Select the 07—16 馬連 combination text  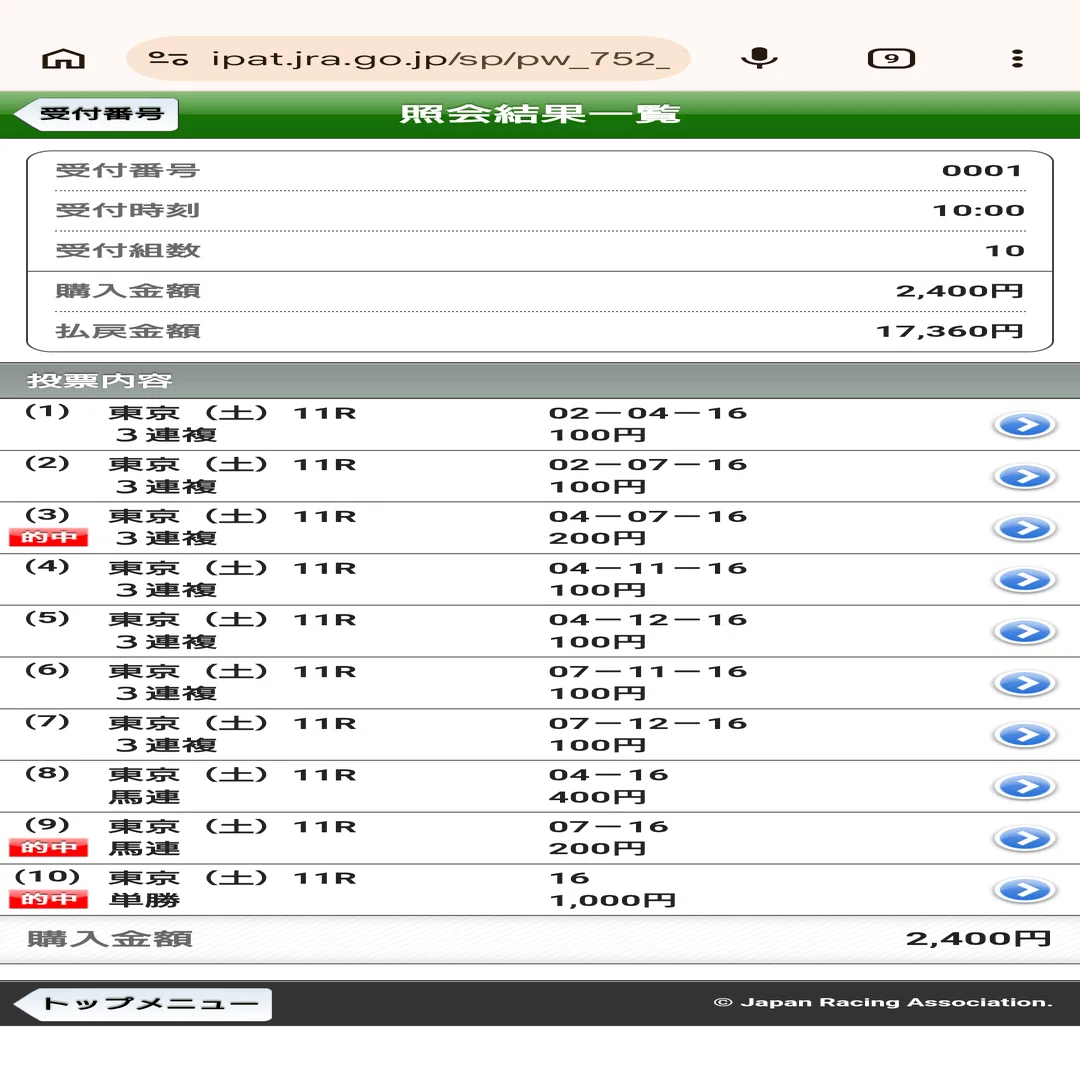tap(608, 827)
